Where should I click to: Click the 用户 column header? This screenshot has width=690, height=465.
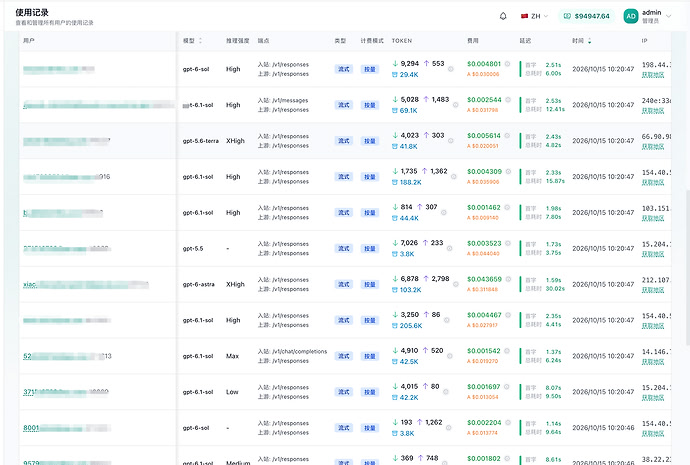pyautogui.click(x=29, y=40)
